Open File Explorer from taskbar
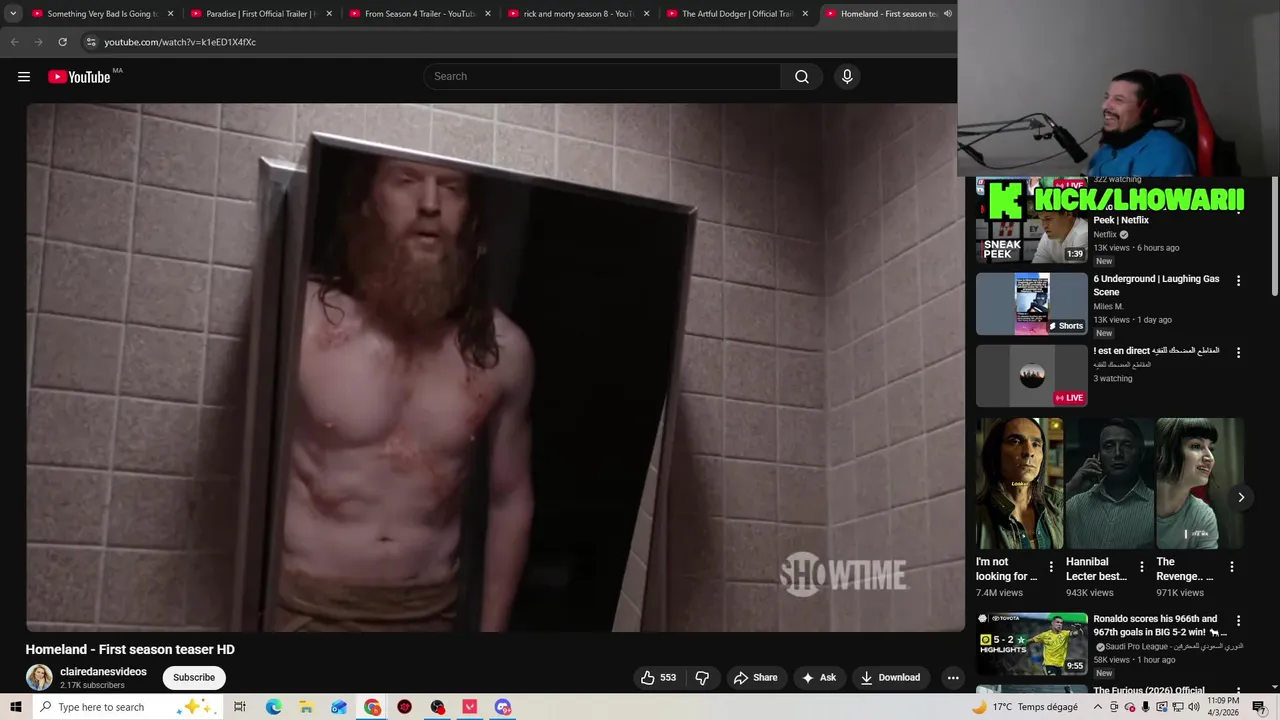This screenshot has width=1280, height=720. [306, 707]
